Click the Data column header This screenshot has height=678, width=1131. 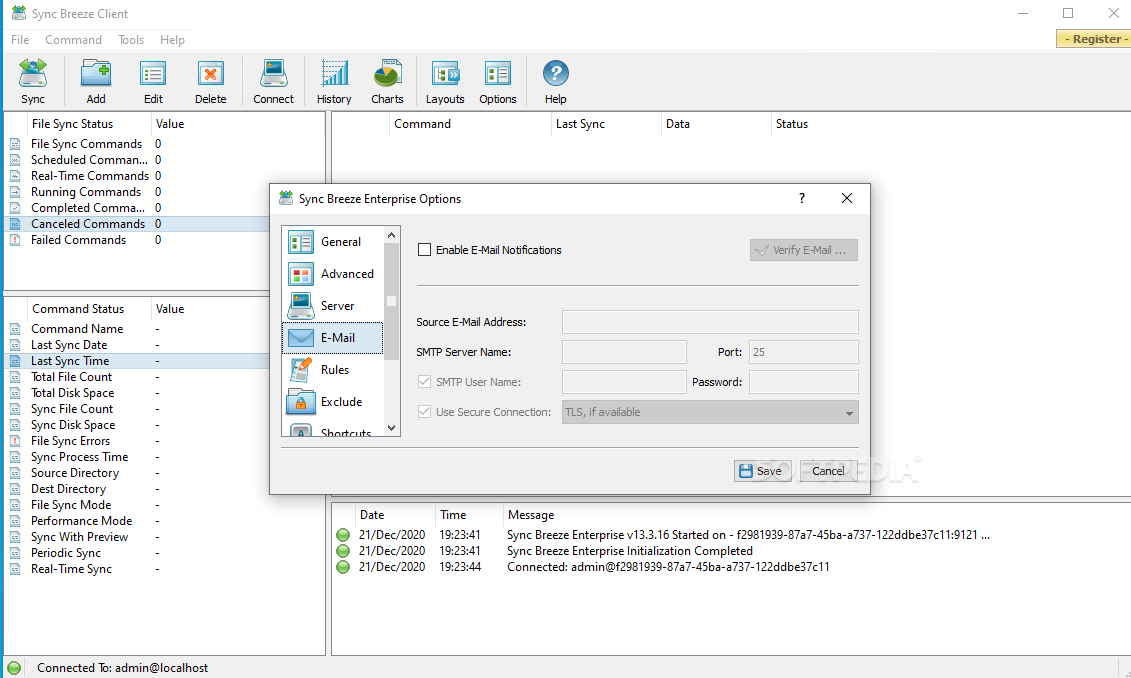716,124
